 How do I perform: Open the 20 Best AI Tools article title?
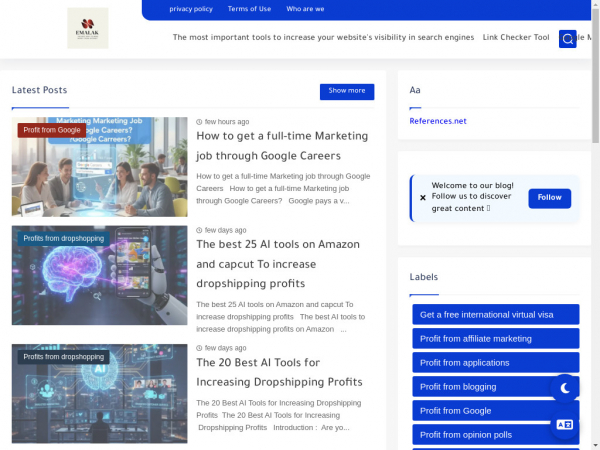point(279,372)
